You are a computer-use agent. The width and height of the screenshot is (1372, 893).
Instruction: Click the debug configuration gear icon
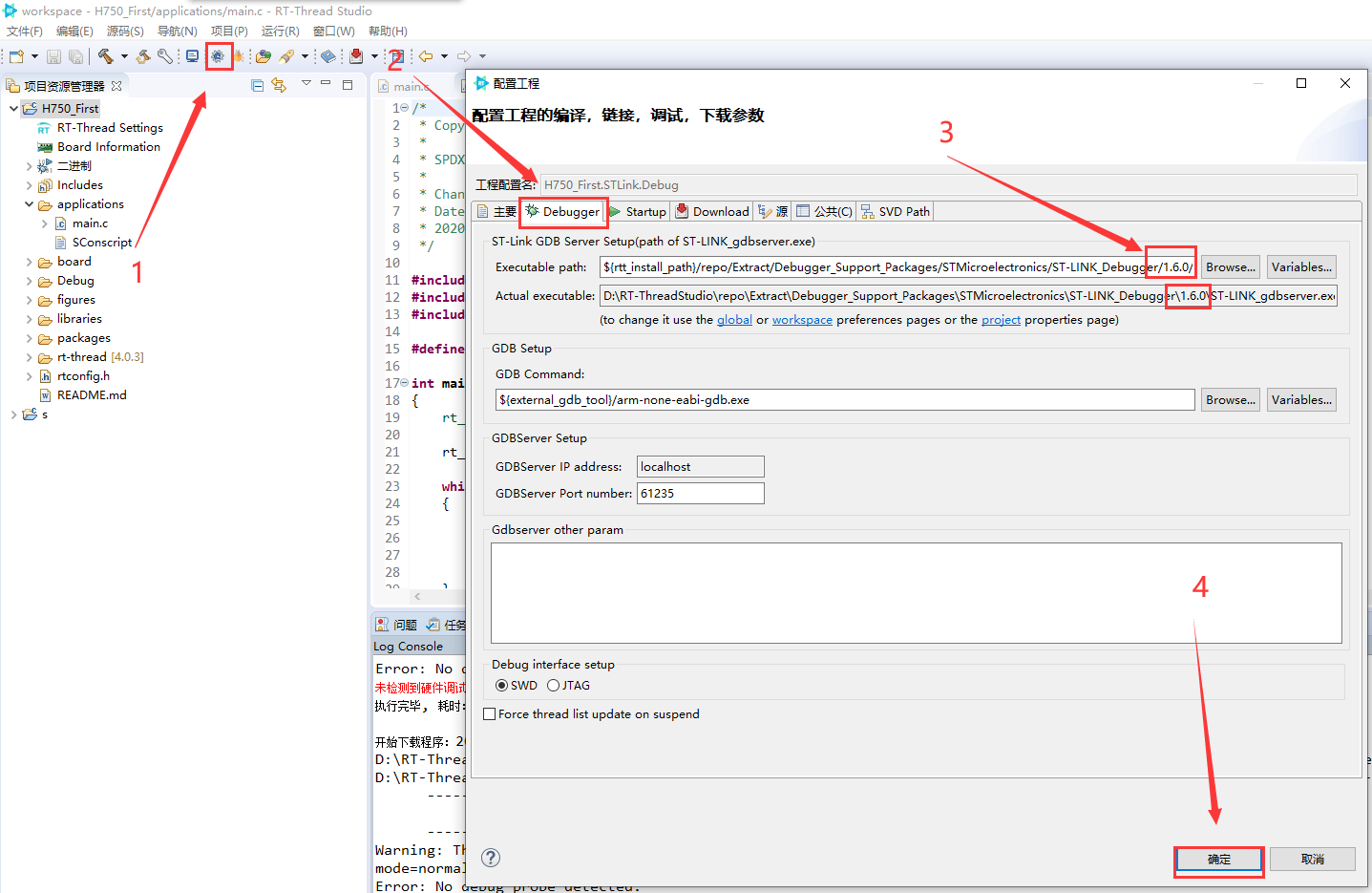point(218,56)
